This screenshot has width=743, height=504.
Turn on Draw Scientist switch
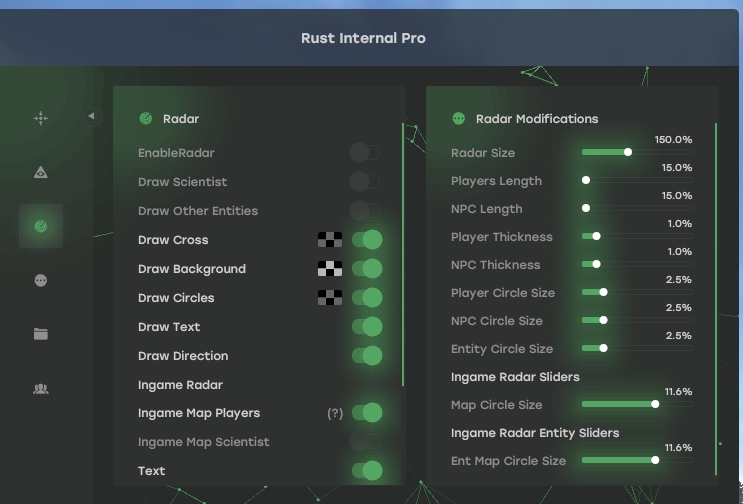365,181
